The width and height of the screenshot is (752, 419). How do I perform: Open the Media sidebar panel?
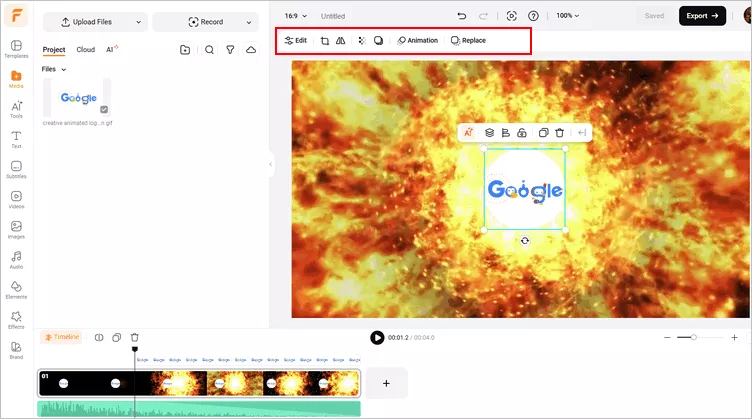[16, 79]
